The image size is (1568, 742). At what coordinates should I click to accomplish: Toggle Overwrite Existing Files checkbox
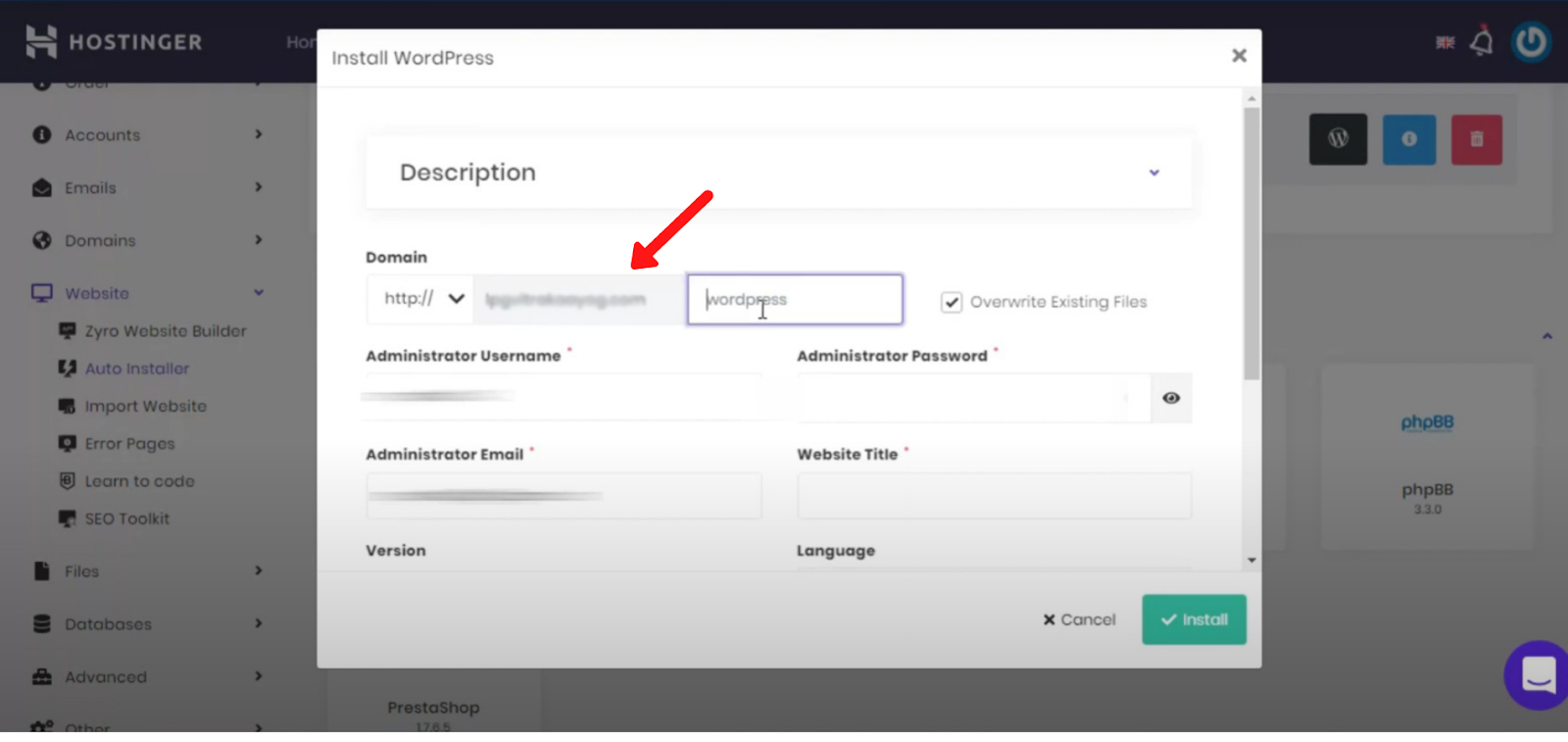(952, 302)
